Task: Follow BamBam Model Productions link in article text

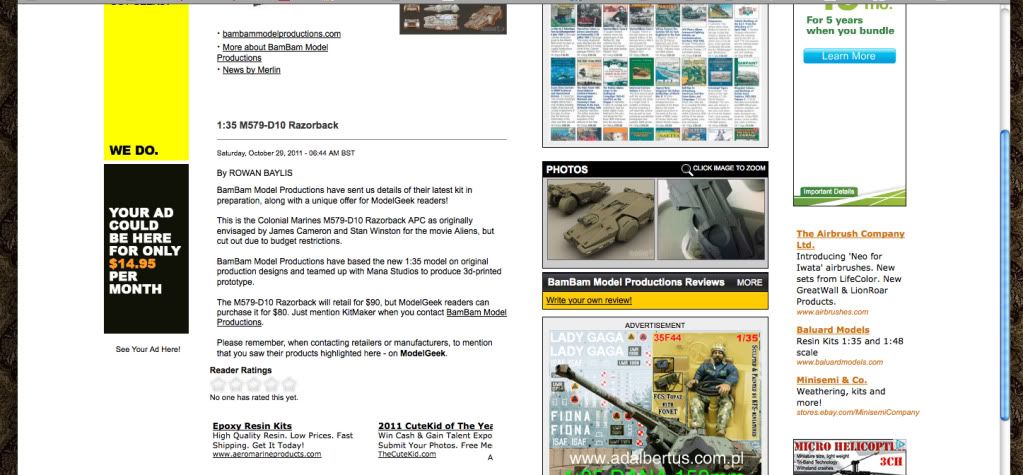Action: click(361, 318)
